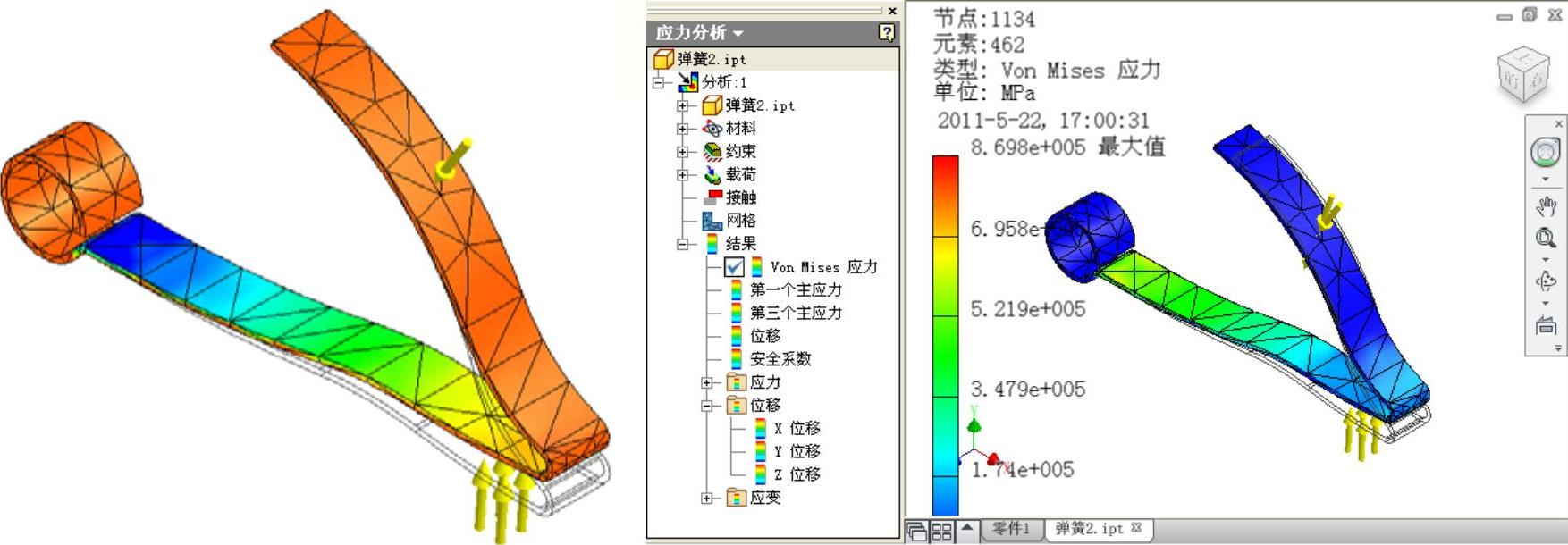Select the 位移 result under 结果
Screen dimensions: 1568x545
tap(765, 336)
